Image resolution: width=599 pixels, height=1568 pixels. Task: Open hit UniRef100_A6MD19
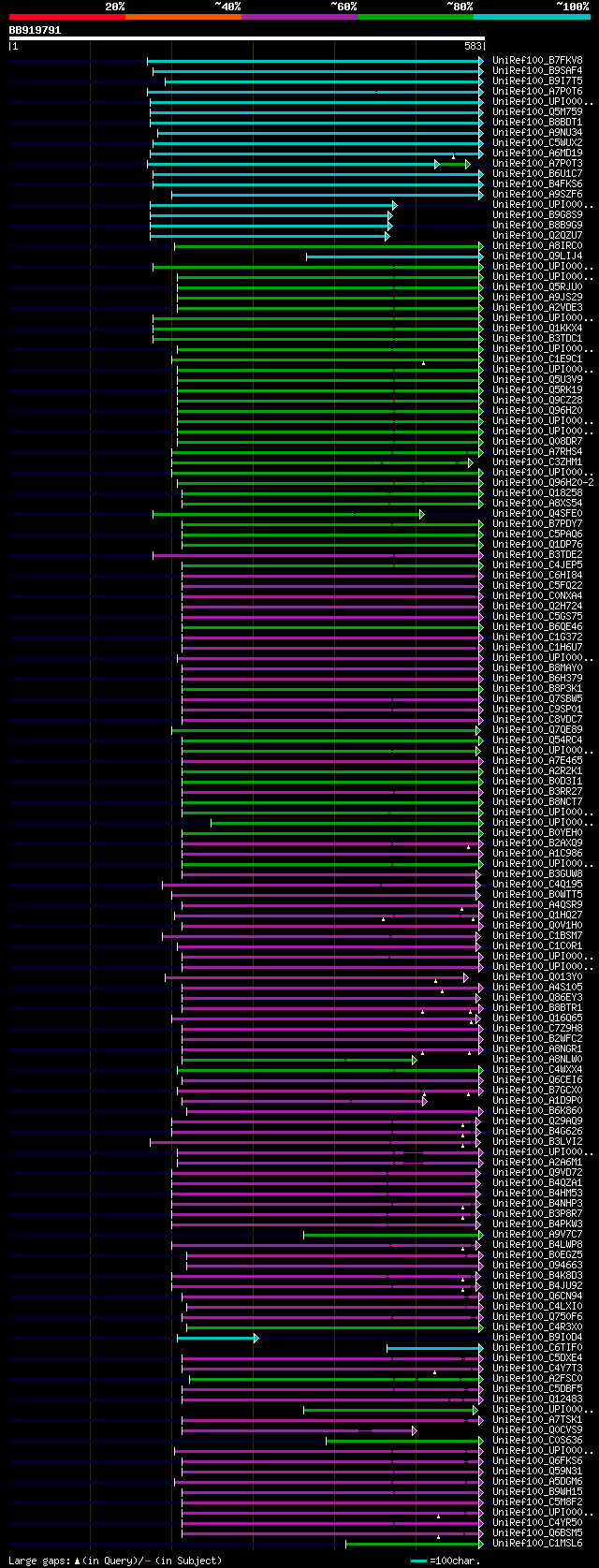[x=537, y=153]
